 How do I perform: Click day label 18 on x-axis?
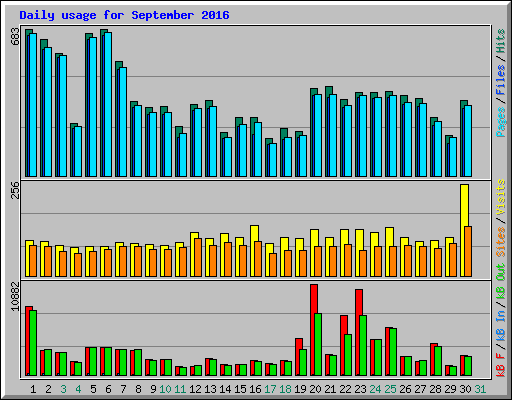pyautogui.click(x=285, y=389)
